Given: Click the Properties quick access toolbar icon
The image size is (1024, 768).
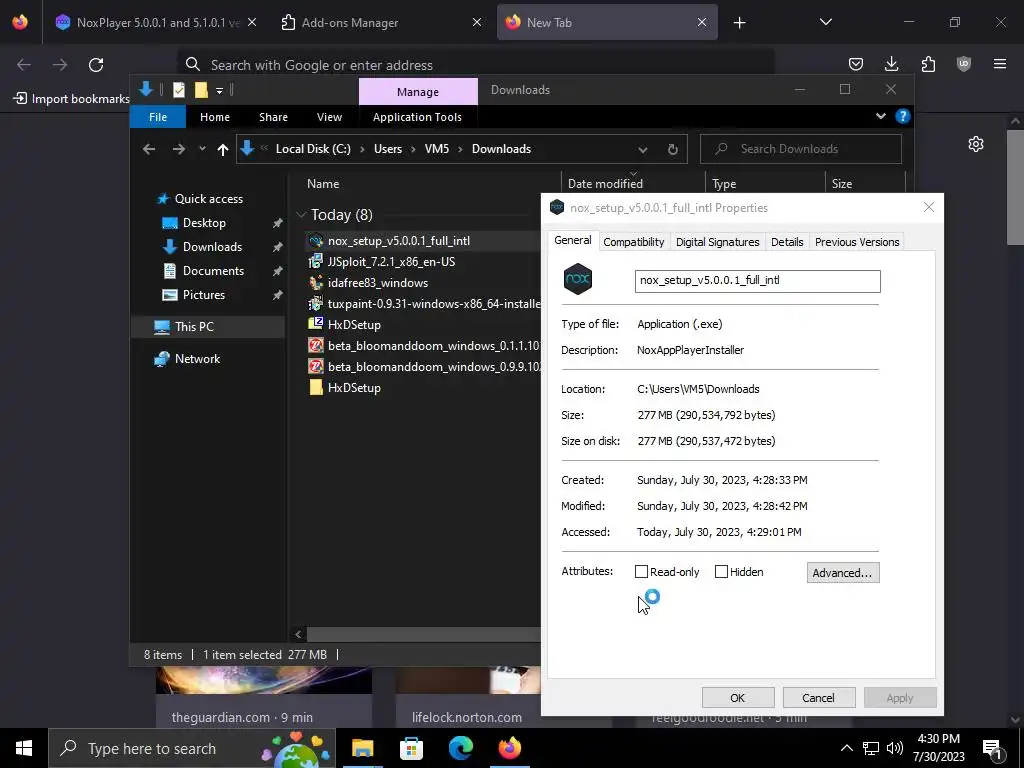Looking at the screenshot, I should pyautogui.click(x=178, y=89).
